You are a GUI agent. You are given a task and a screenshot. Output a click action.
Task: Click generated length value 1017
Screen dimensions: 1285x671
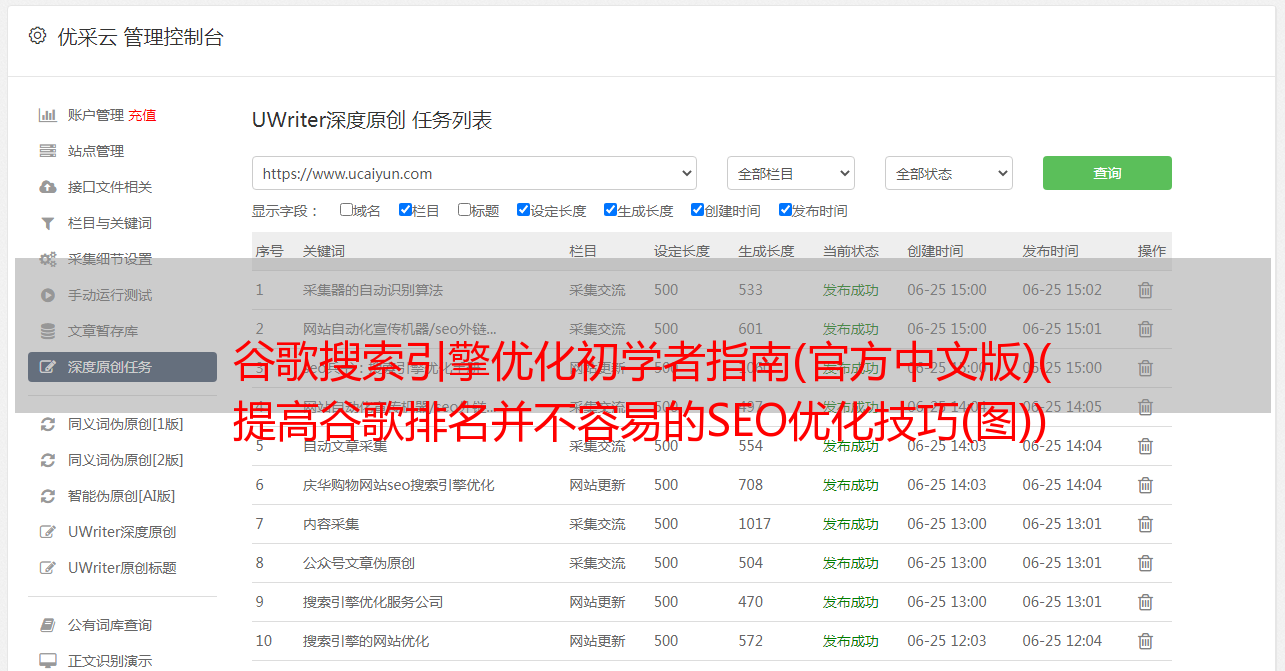coord(755,524)
